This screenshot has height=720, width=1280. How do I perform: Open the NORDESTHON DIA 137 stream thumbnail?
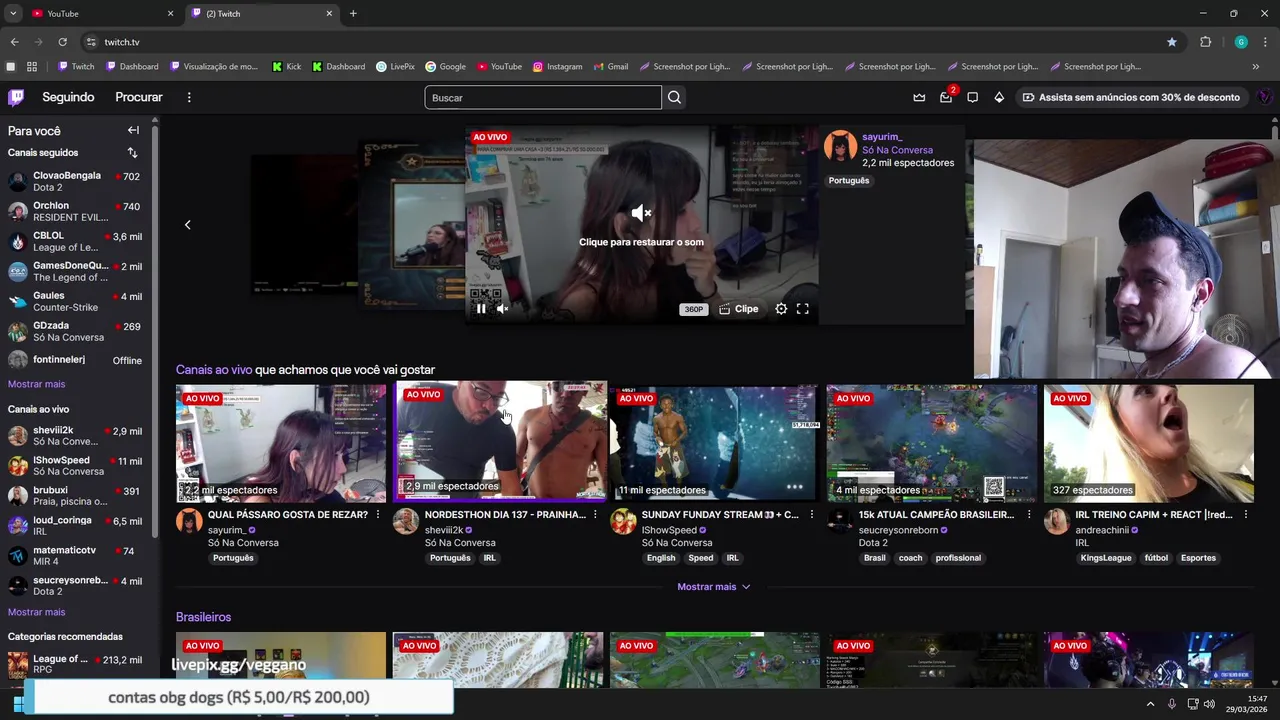pos(500,441)
